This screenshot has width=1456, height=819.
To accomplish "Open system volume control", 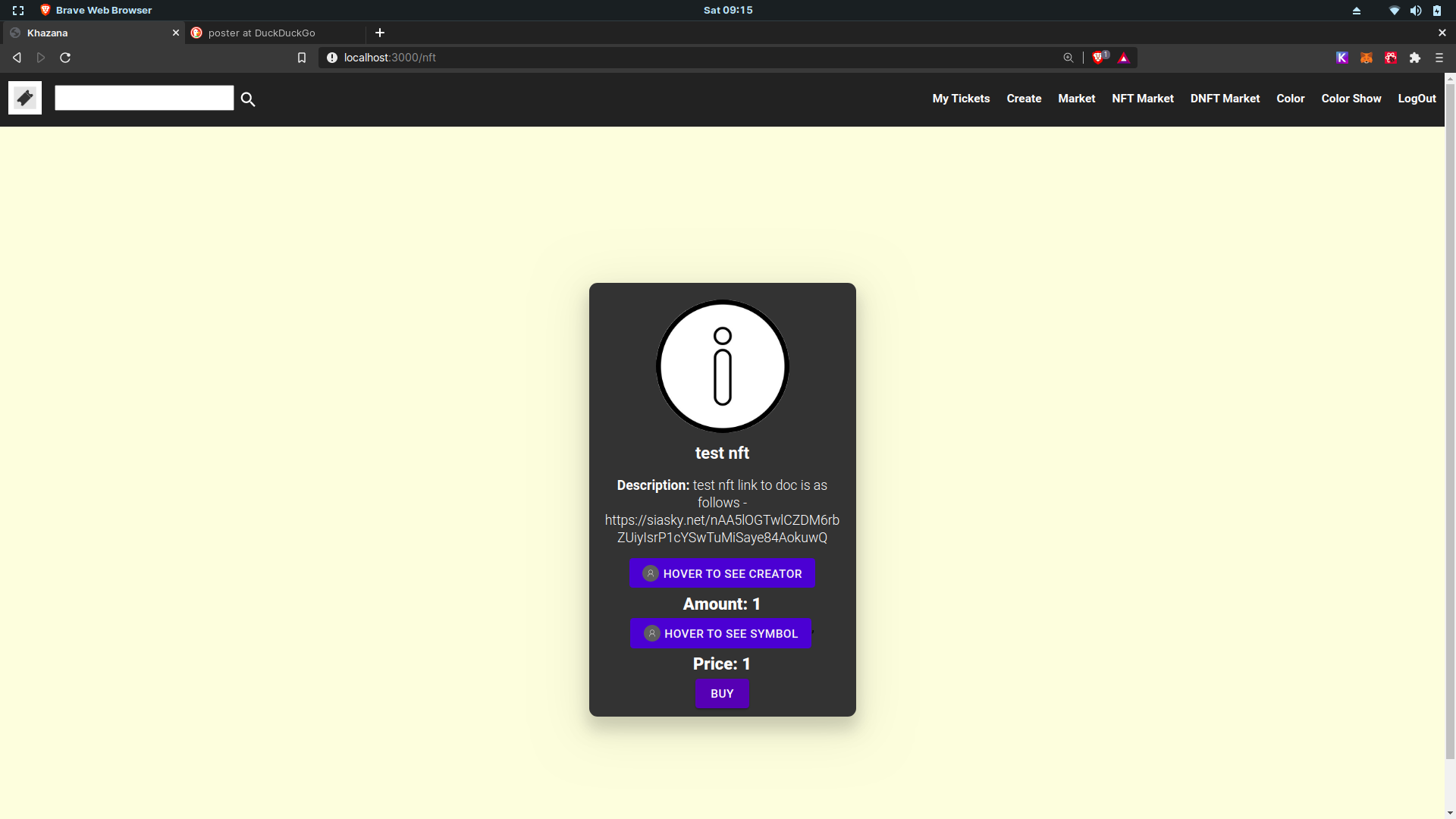I will 1416,11.
